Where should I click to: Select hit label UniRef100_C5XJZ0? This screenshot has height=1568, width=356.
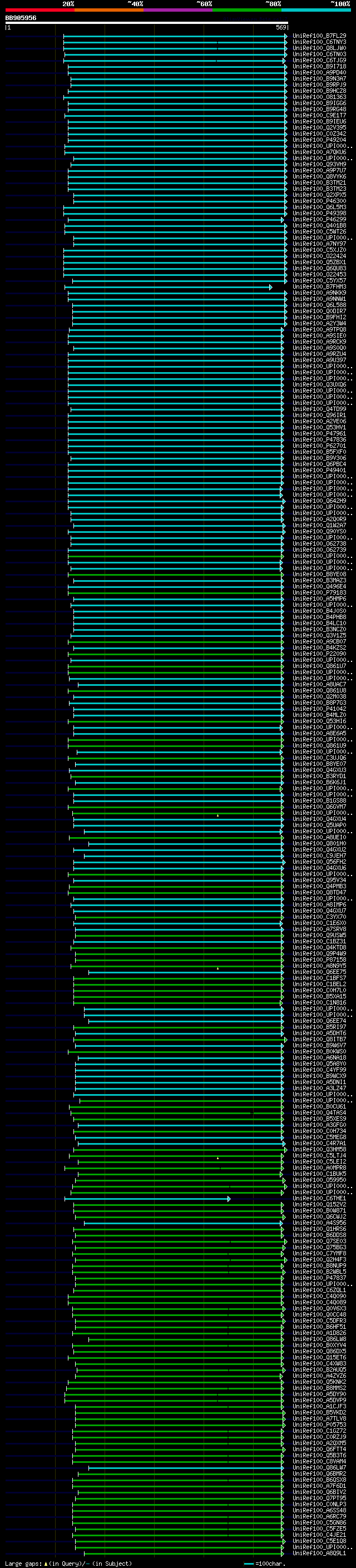[319, 250]
